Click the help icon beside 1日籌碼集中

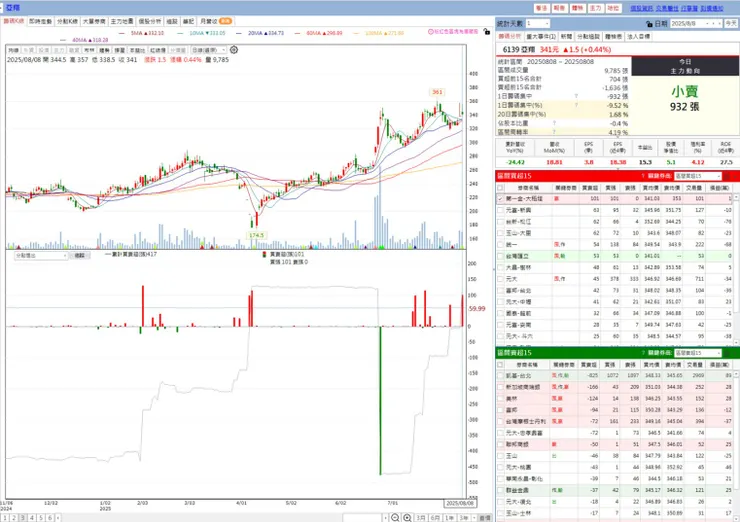(x=576, y=96)
